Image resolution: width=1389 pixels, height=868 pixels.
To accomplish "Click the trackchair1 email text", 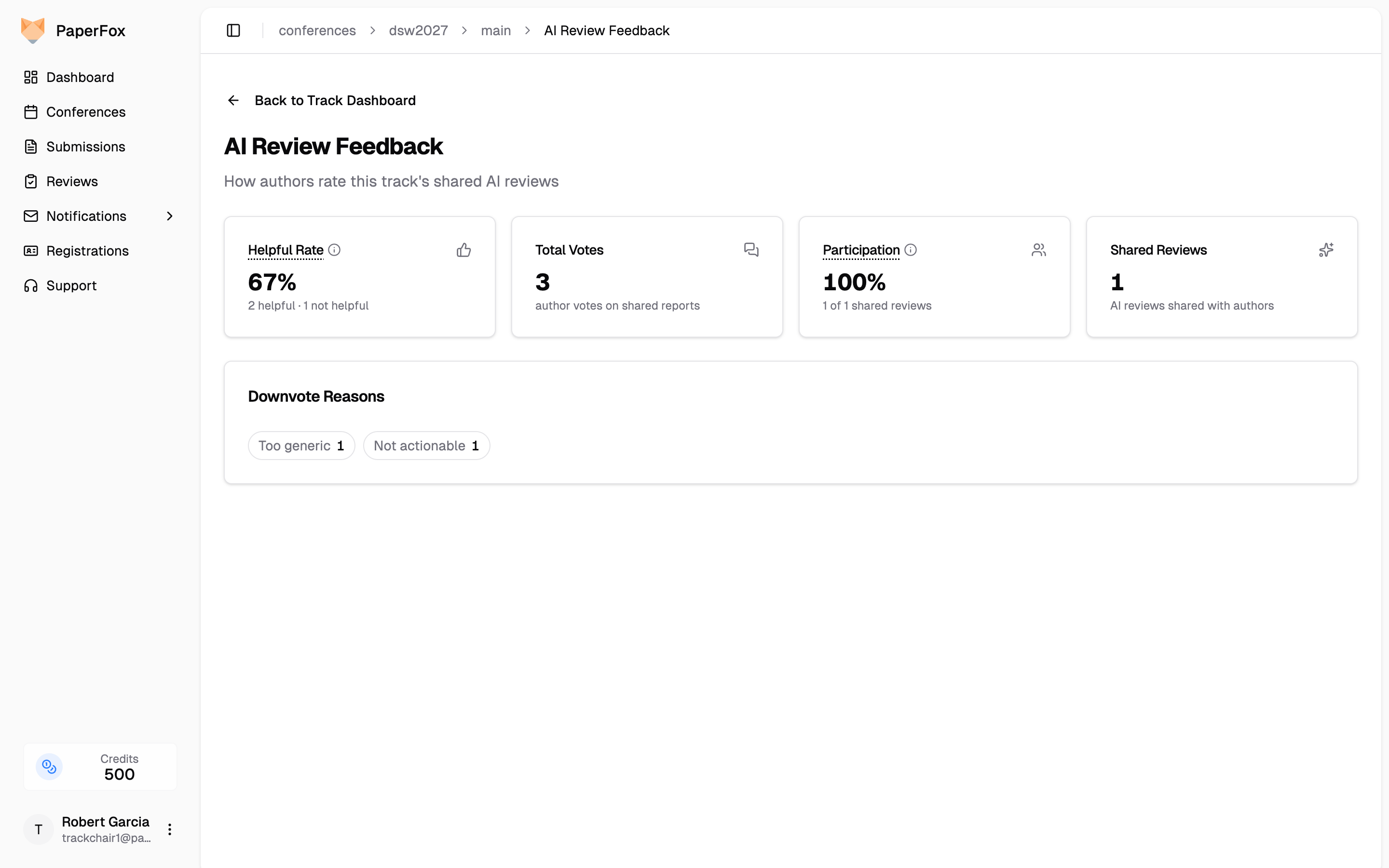I will point(106,838).
